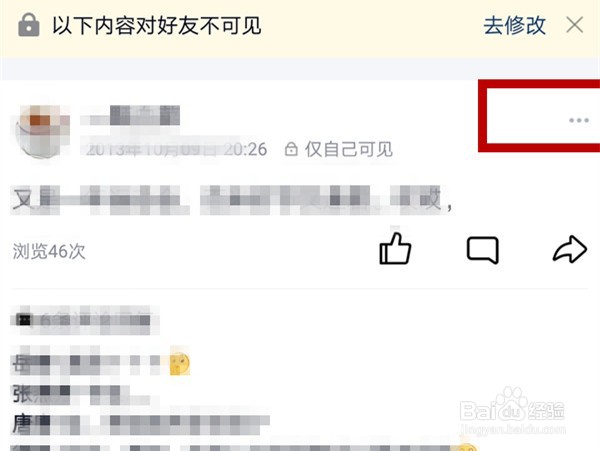Tap the blurred username next to avatar
This screenshot has width=600, height=451.
click(130, 116)
